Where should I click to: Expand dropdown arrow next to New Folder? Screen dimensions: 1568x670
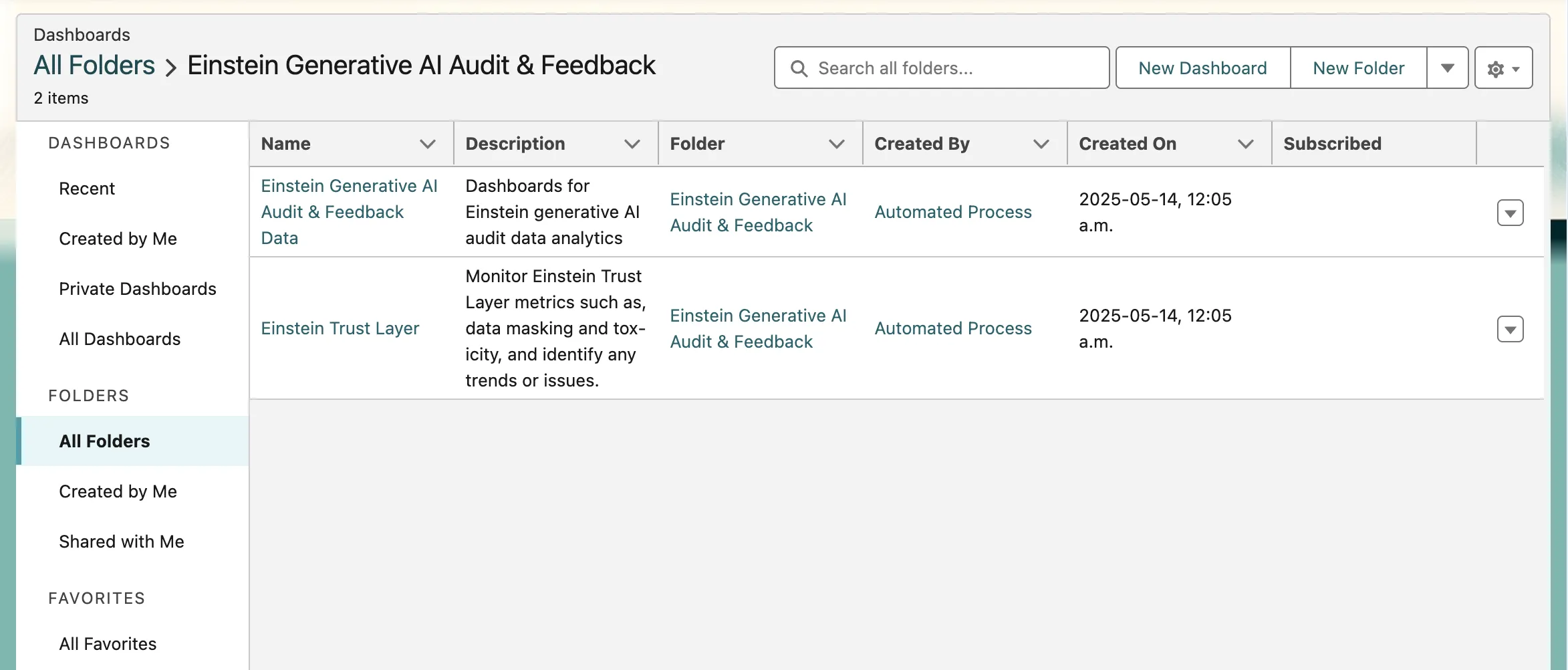[1447, 68]
